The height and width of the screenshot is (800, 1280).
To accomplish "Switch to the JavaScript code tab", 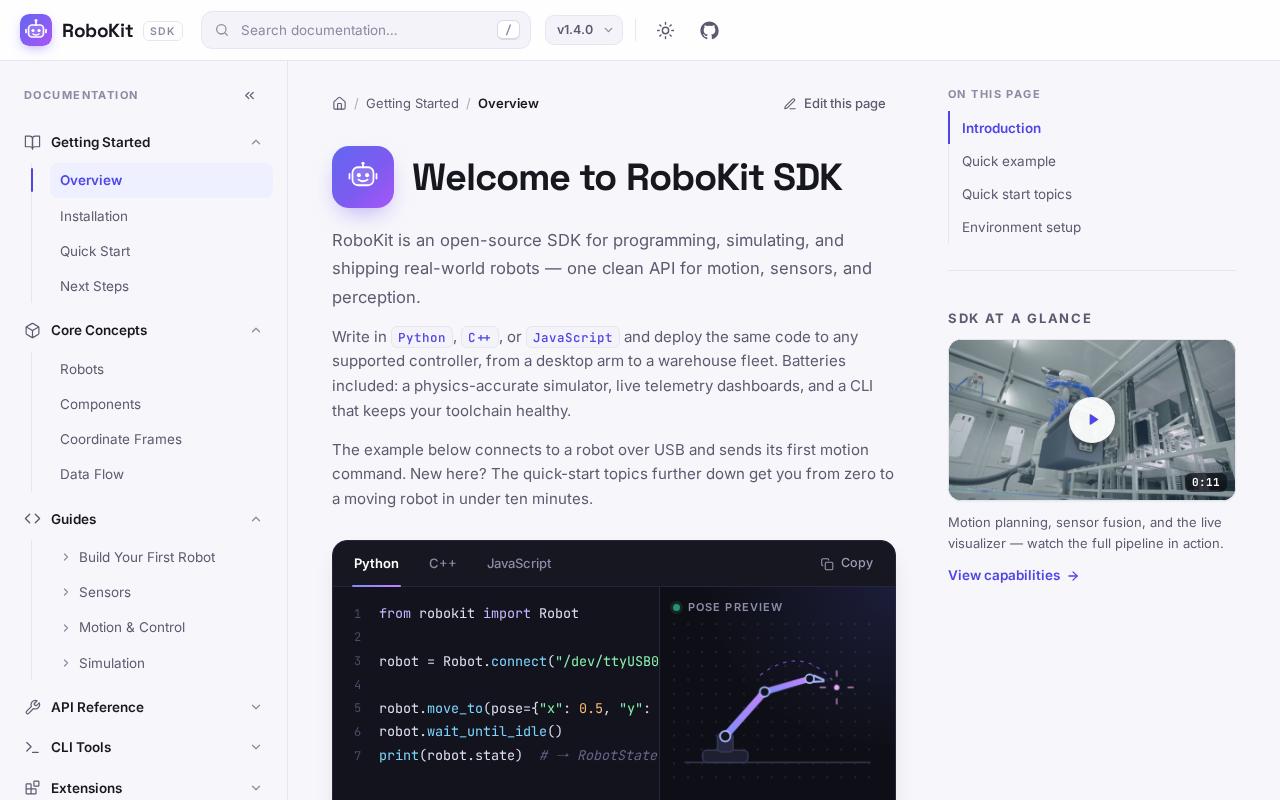I will click(519, 564).
